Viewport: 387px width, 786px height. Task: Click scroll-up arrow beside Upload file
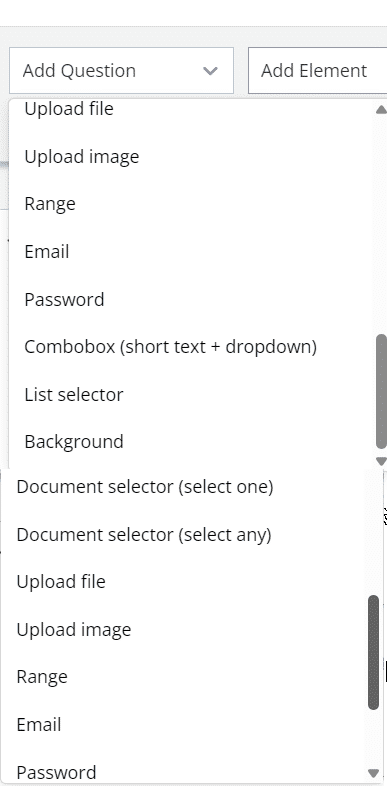381,109
